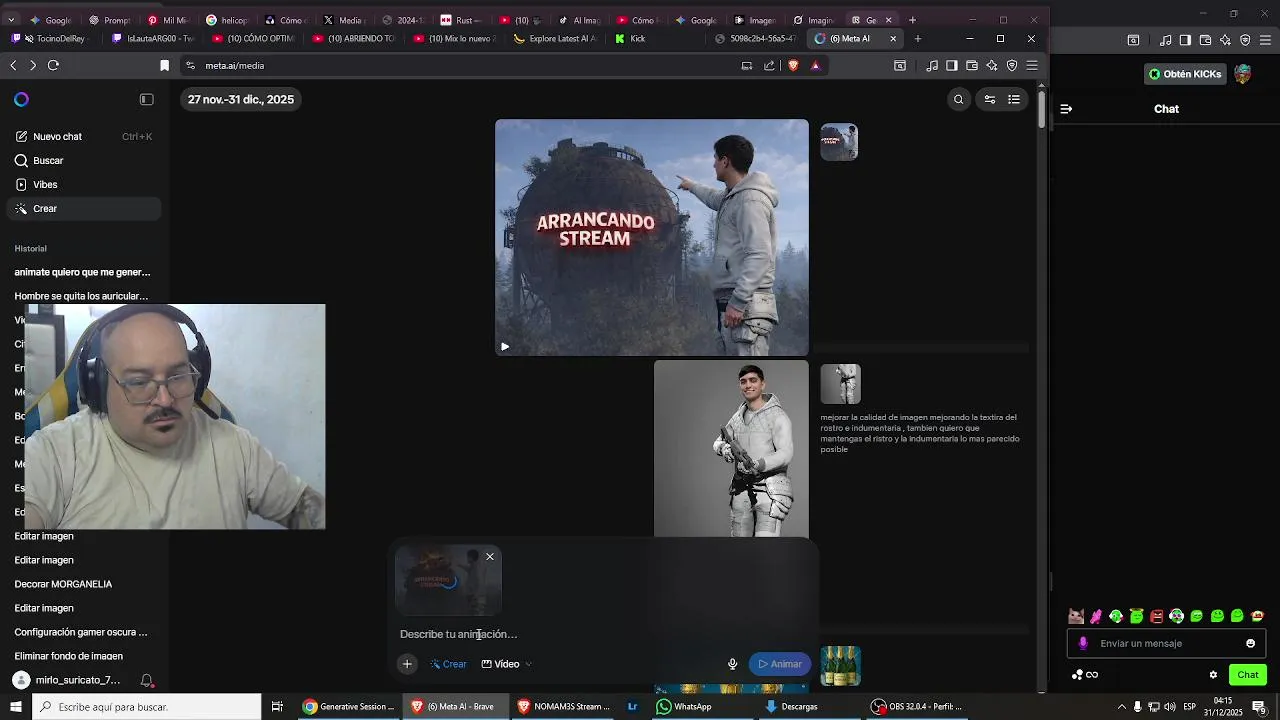Open the Brave VPN shield icon
1280x720 pixels.
click(x=1012, y=65)
